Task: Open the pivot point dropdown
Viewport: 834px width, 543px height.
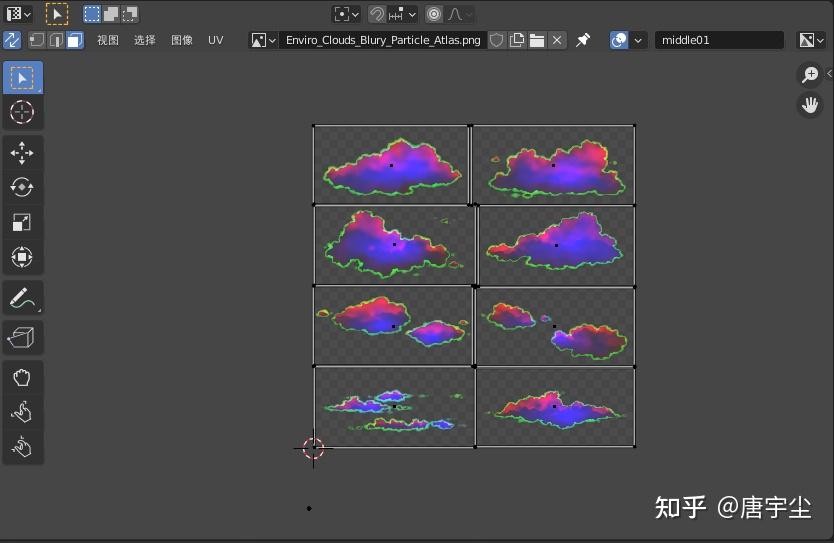Action: click(346, 14)
